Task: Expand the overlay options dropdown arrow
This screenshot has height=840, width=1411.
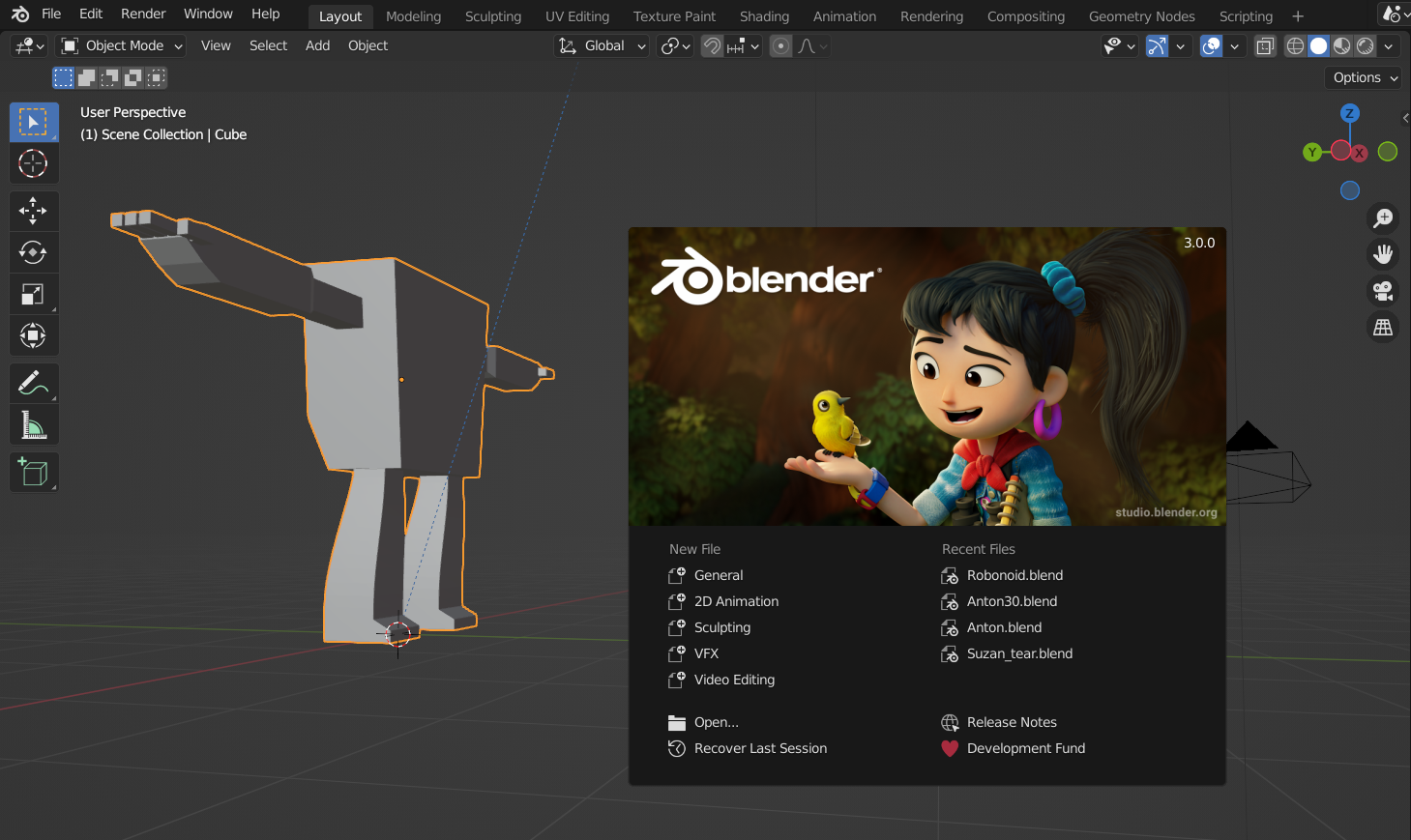Action: (1234, 45)
